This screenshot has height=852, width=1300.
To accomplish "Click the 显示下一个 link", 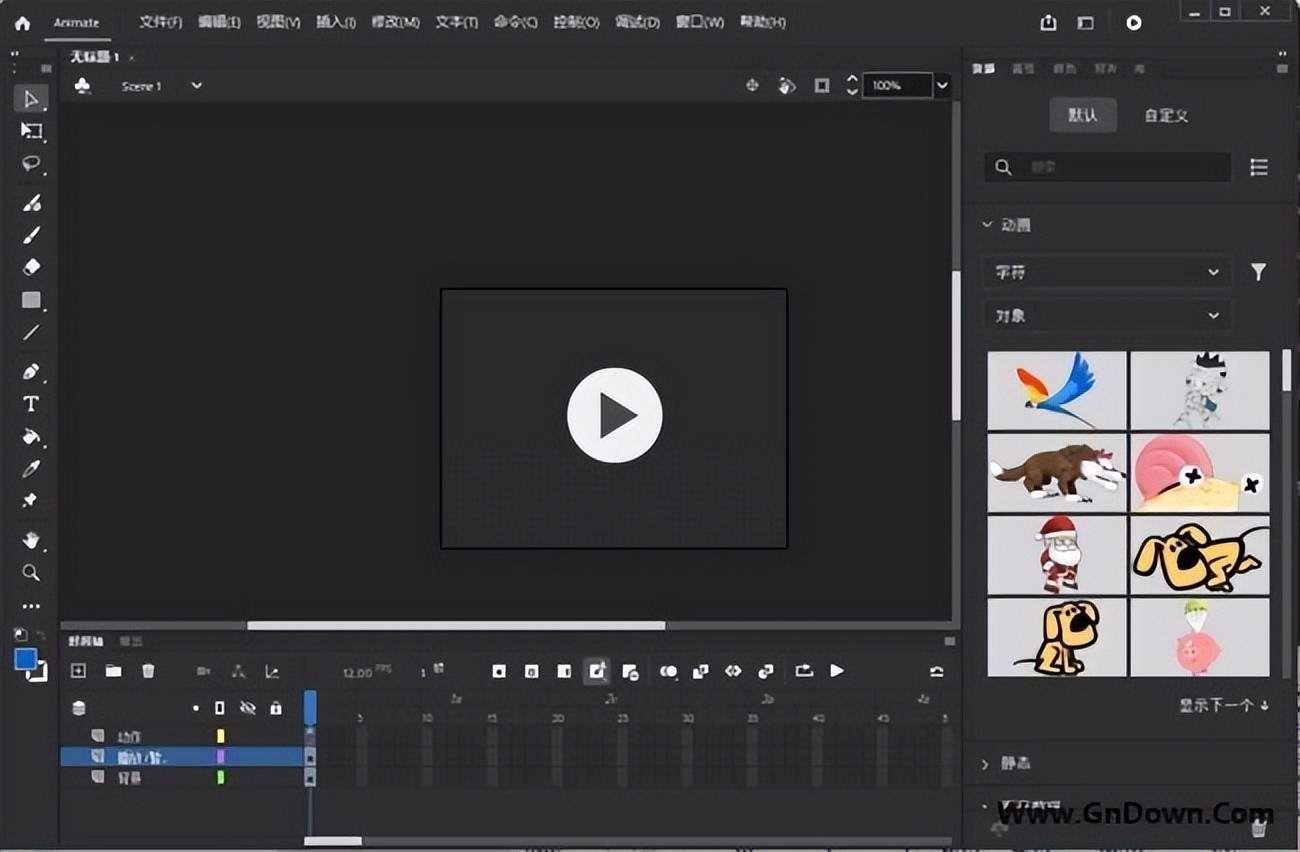I will coord(1223,705).
